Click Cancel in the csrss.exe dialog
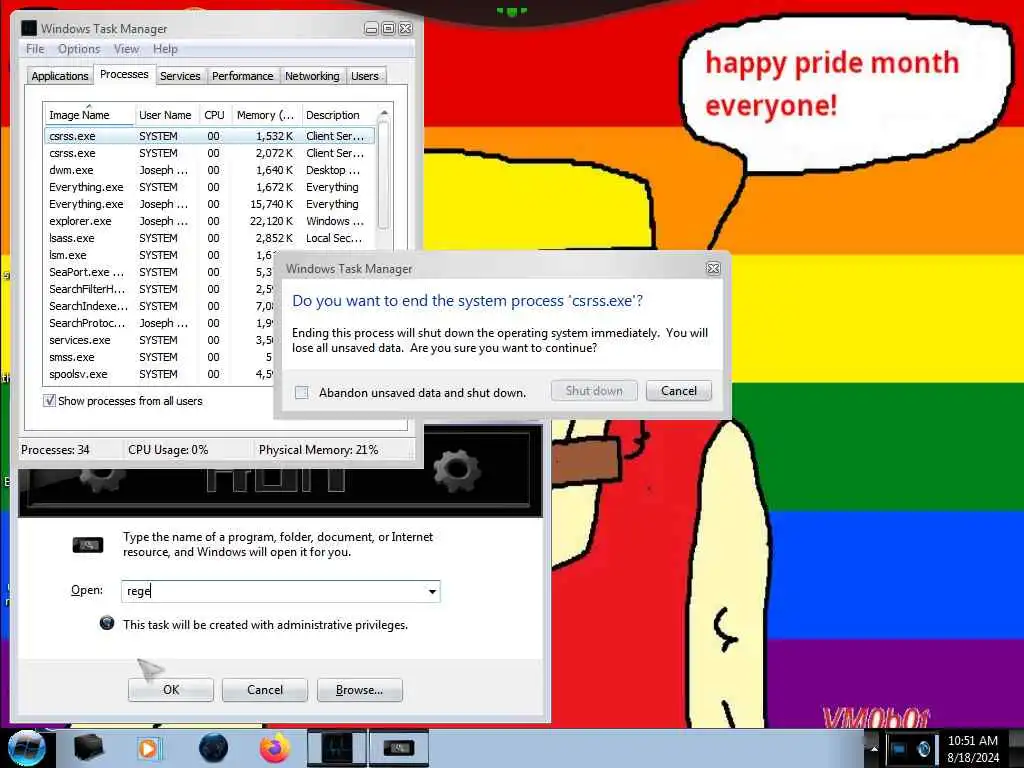The height and width of the screenshot is (768, 1024). (x=679, y=391)
